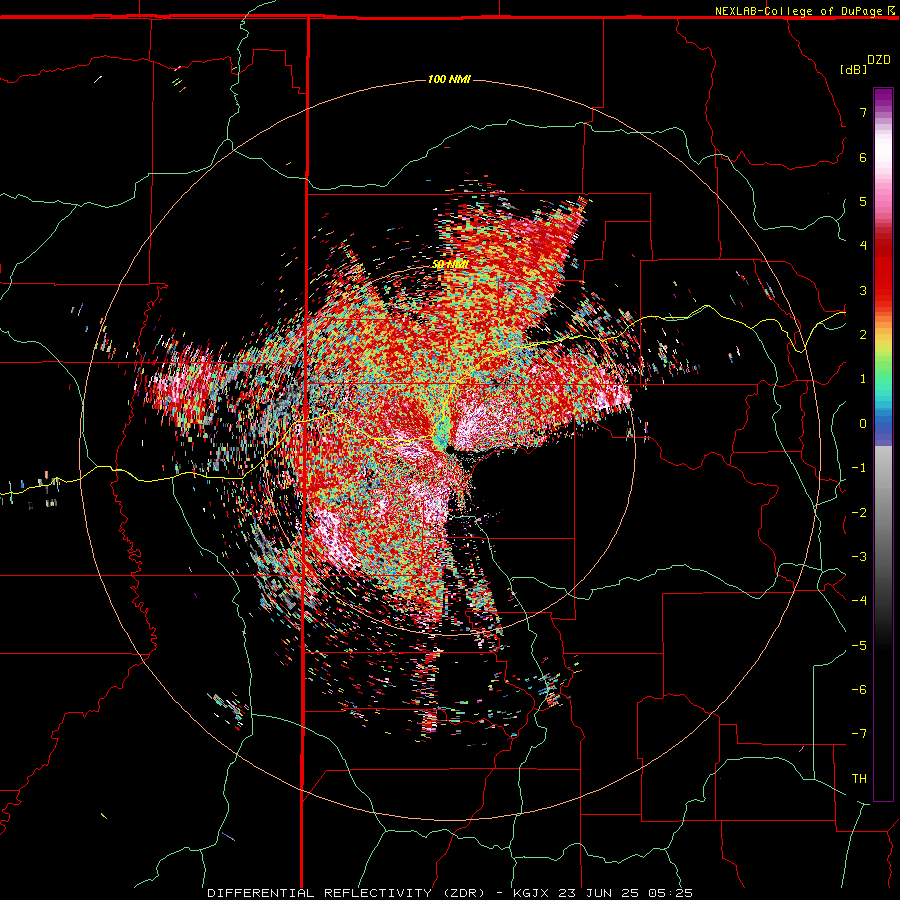Click the -6 value on the scale

[x=859, y=690]
